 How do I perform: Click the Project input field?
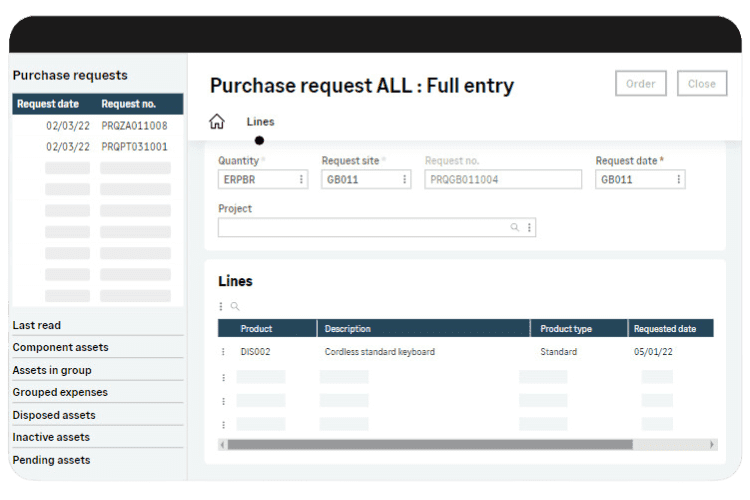tap(360, 228)
